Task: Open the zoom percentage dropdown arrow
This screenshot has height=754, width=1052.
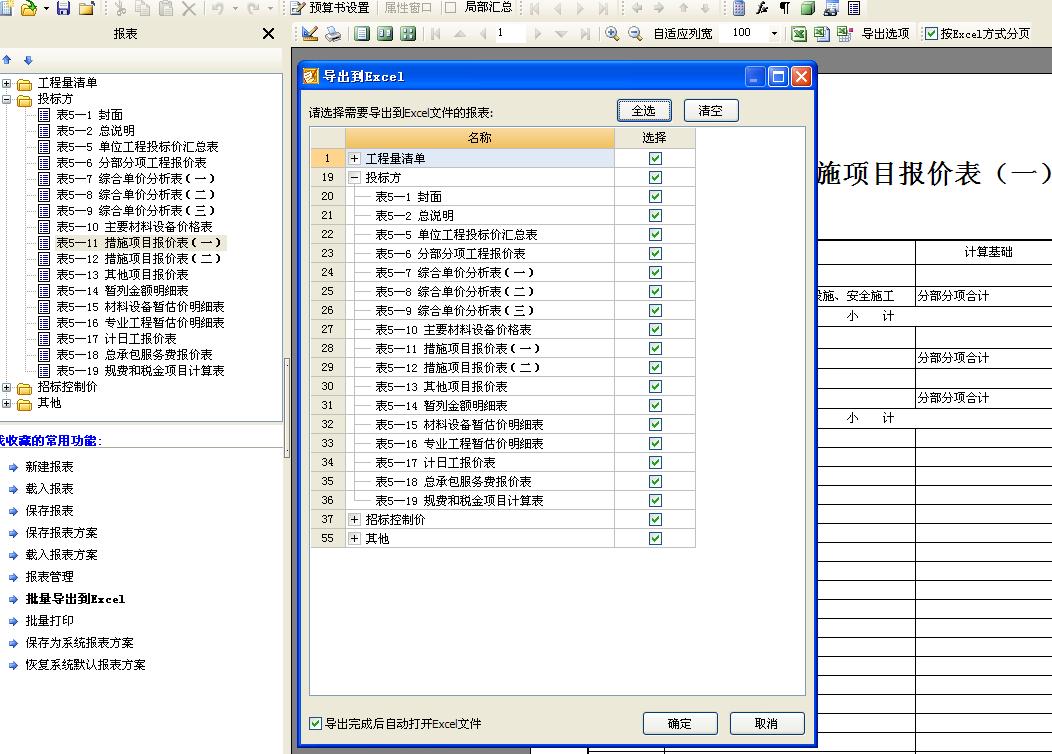Action: pyautogui.click(x=774, y=33)
